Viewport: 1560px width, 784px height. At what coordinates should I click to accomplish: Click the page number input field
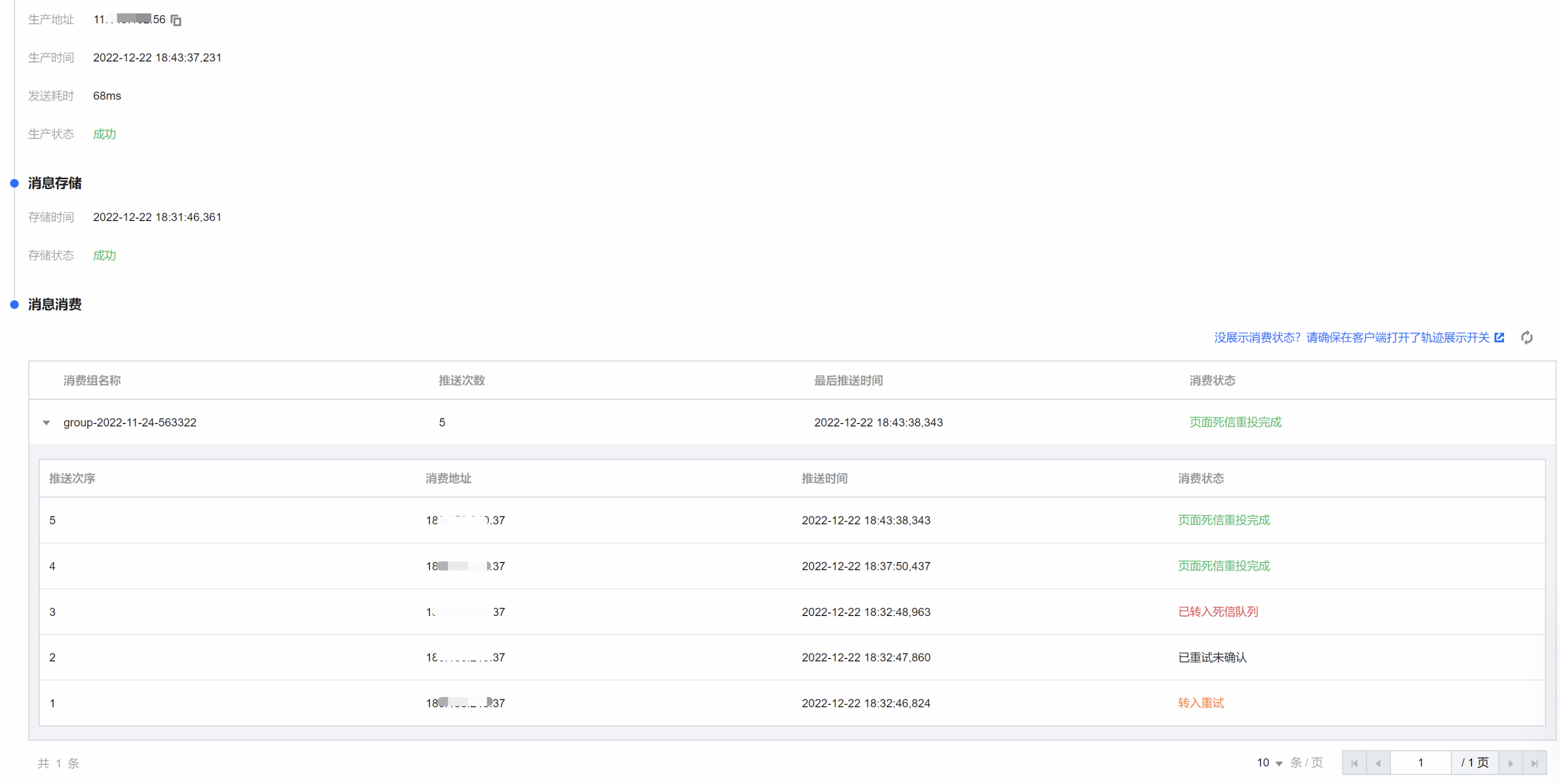[1420, 763]
